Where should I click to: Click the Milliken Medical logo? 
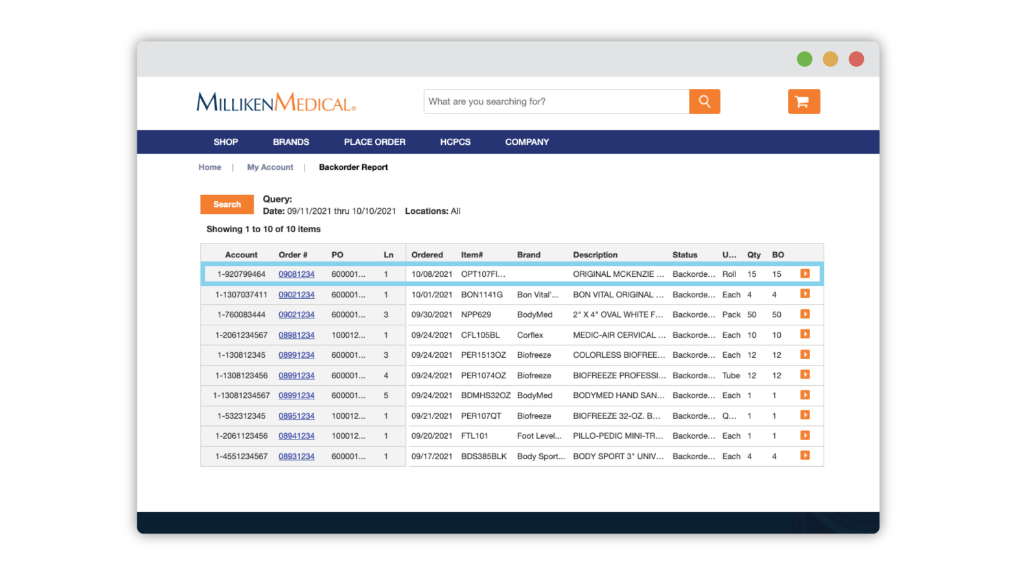(x=276, y=102)
